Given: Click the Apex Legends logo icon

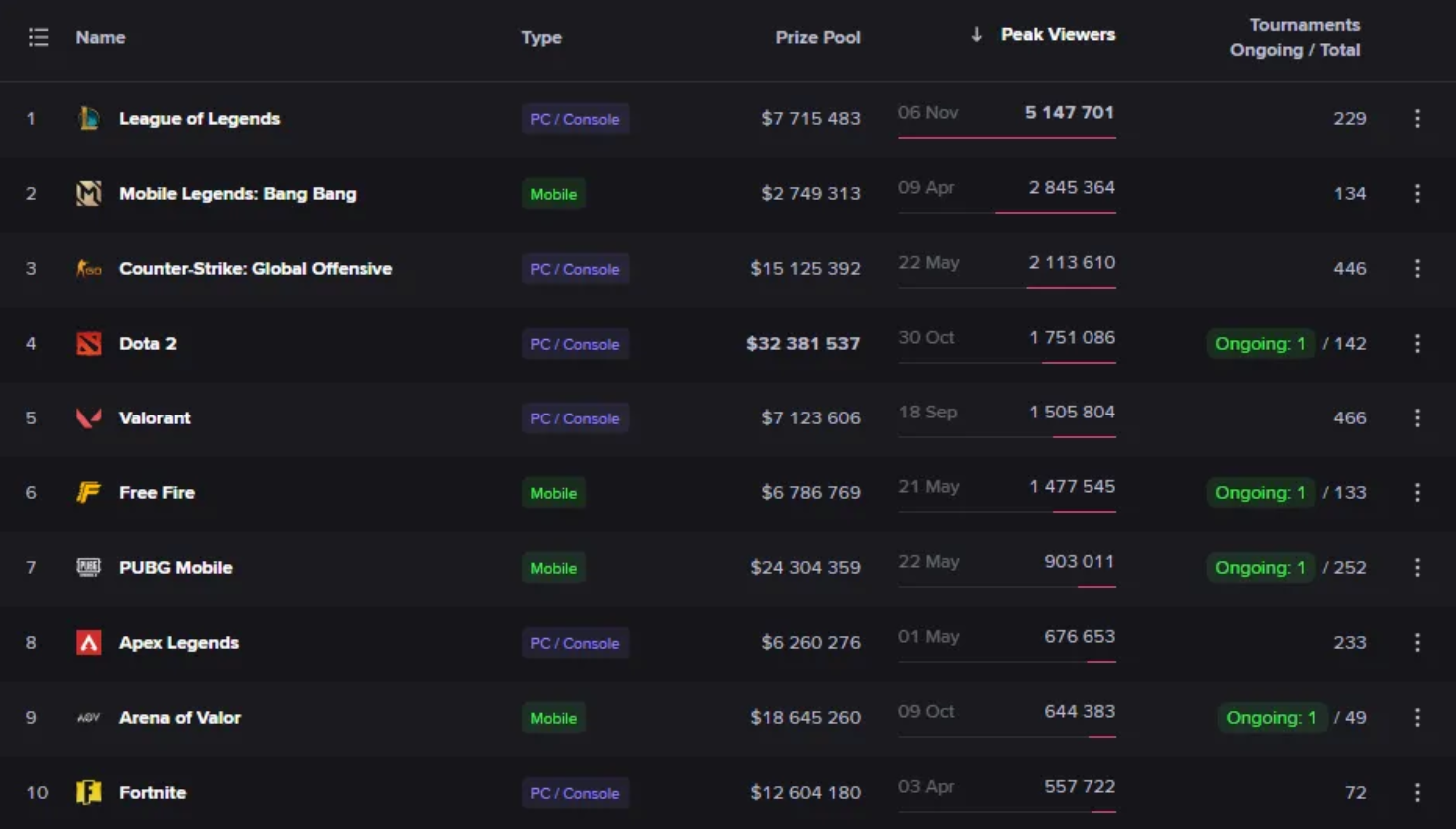Looking at the screenshot, I should pos(89,642).
